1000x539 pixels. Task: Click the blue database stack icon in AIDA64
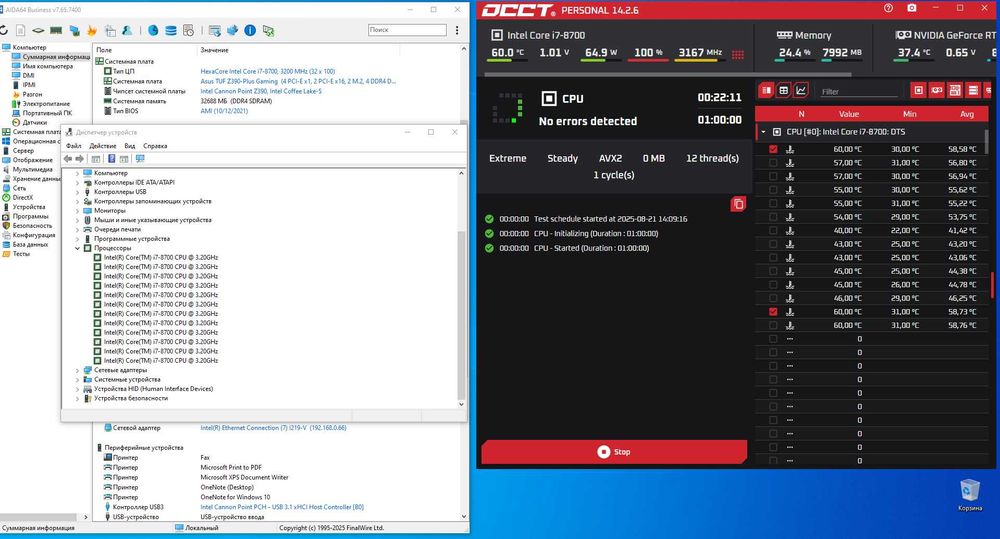(170, 30)
